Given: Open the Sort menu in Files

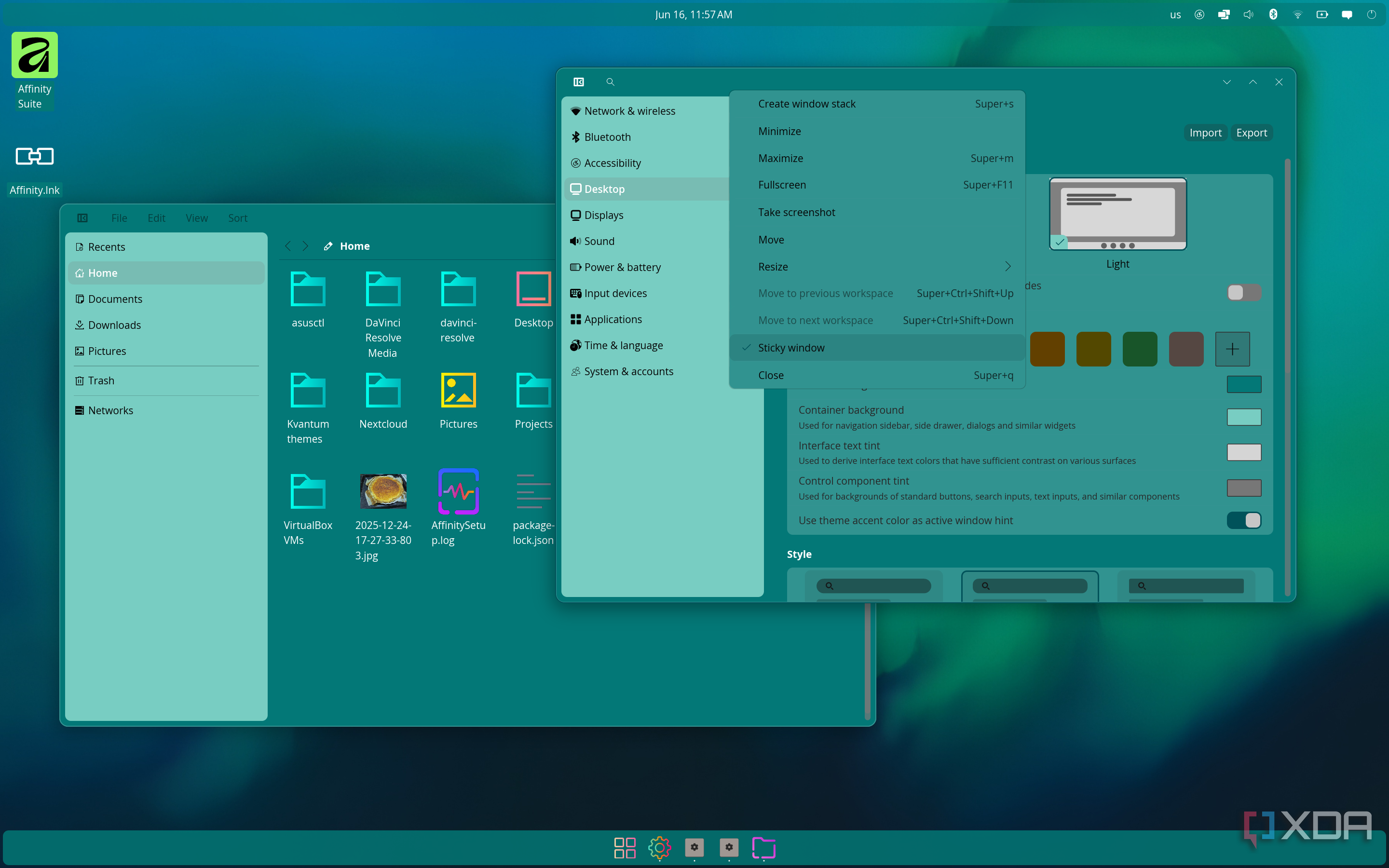Looking at the screenshot, I should (x=238, y=218).
